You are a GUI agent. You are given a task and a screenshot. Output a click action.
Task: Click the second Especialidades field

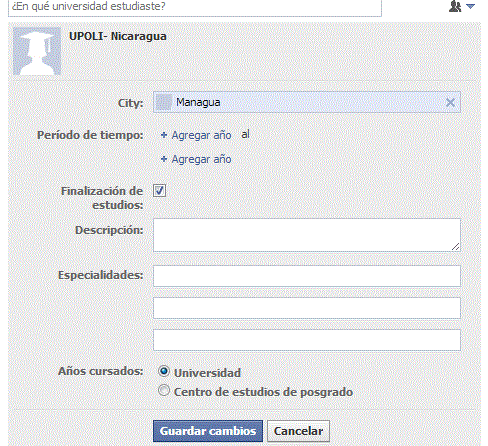[307, 308]
